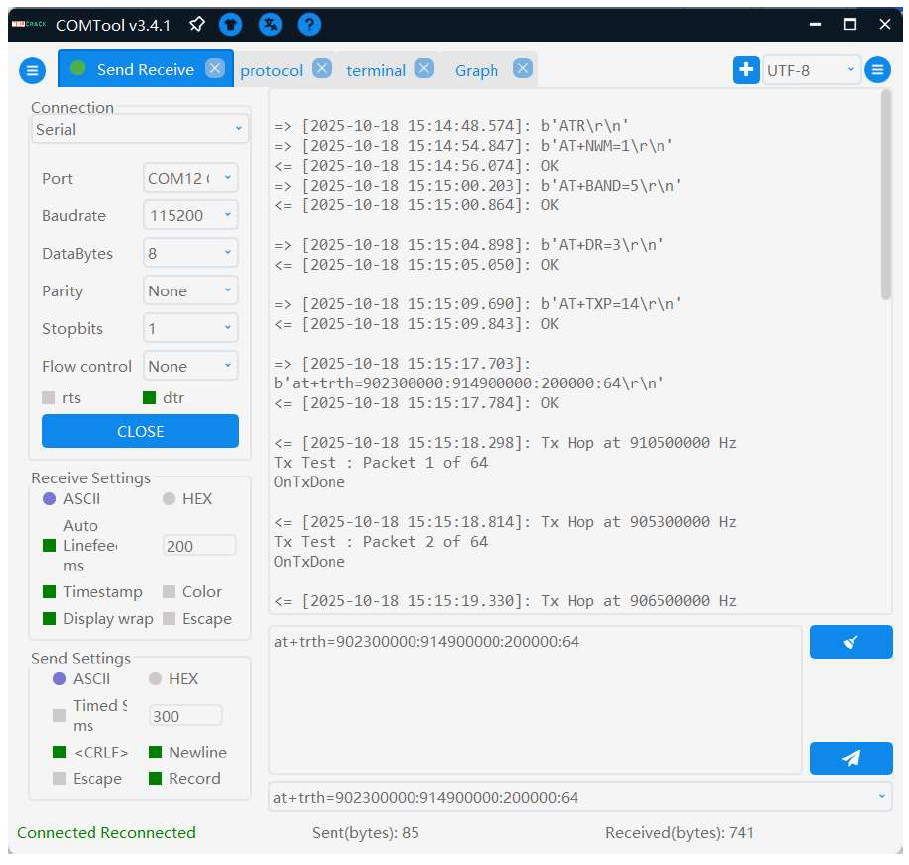The image size is (909, 865).
Task: Toggle the Timestamp checkbox
Action: pos(49,592)
